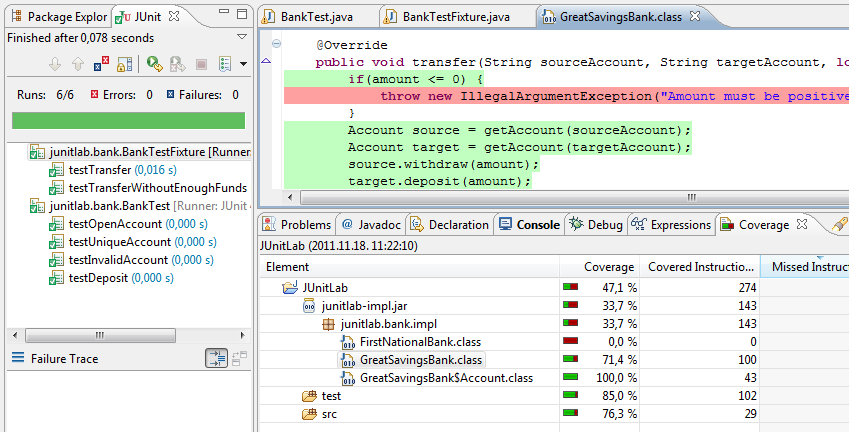Viewport: 849px width, 432px height.
Task: Click the Rerun Test icon
Action: pyautogui.click(x=155, y=64)
